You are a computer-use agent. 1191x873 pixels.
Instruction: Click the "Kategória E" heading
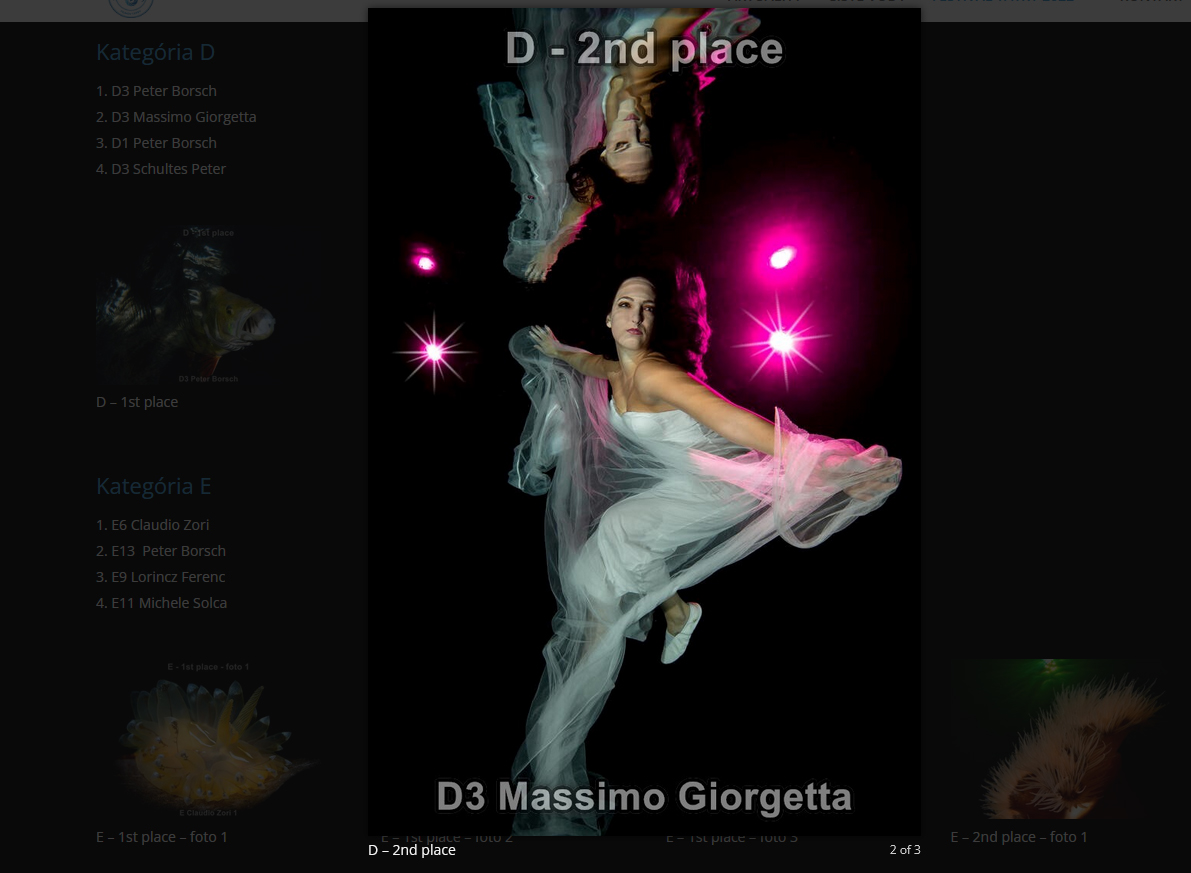(x=154, y=486)
